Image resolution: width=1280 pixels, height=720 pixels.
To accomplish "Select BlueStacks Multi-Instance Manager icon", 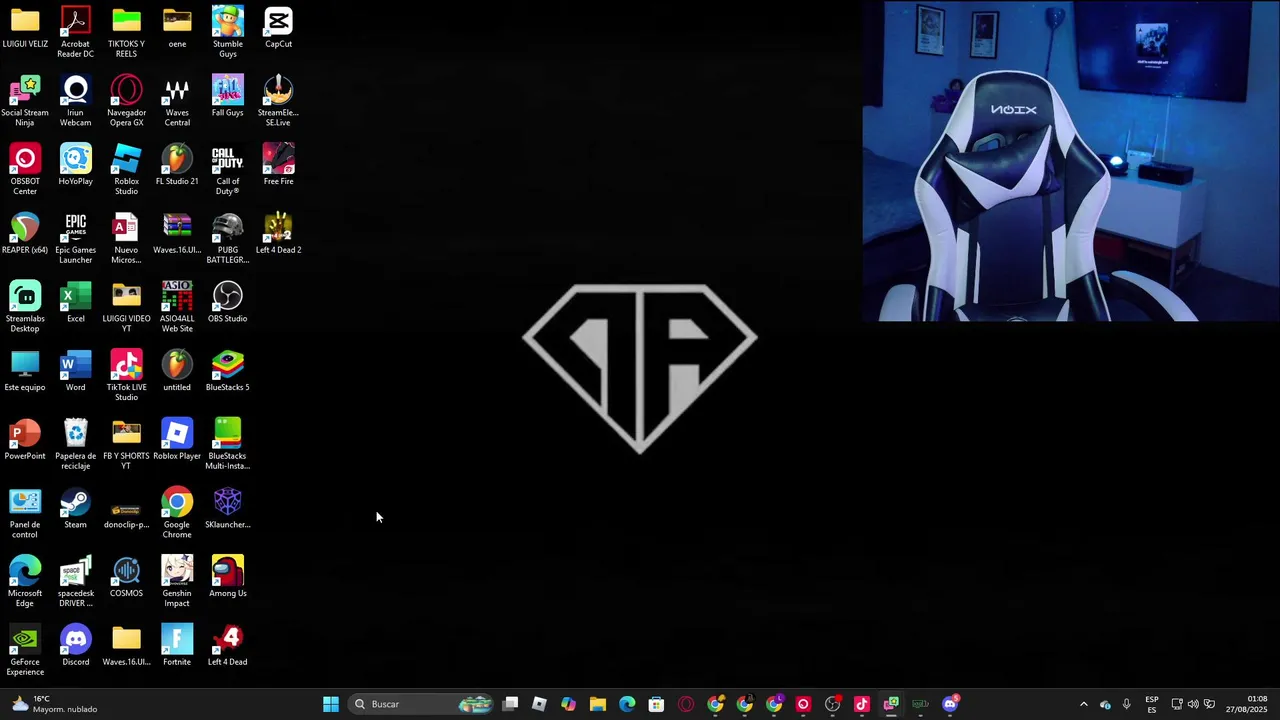I will [x=227, y=445].
